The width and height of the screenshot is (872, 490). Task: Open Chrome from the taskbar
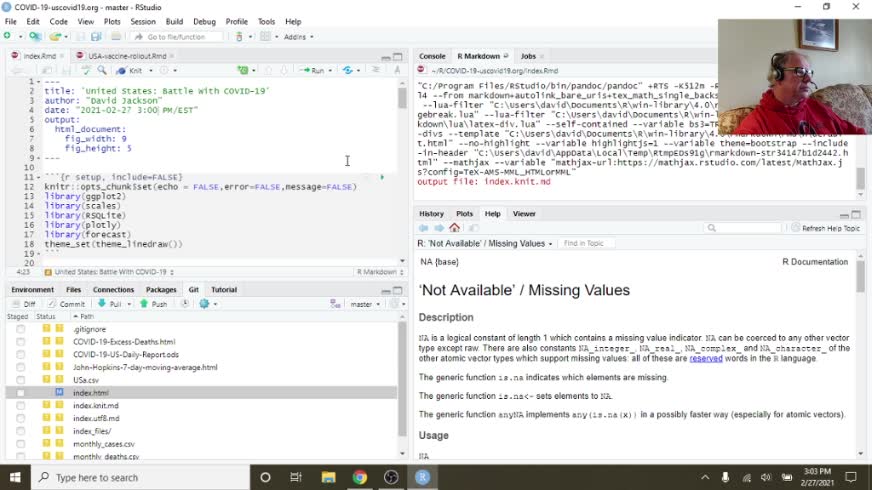pos(360,477)
